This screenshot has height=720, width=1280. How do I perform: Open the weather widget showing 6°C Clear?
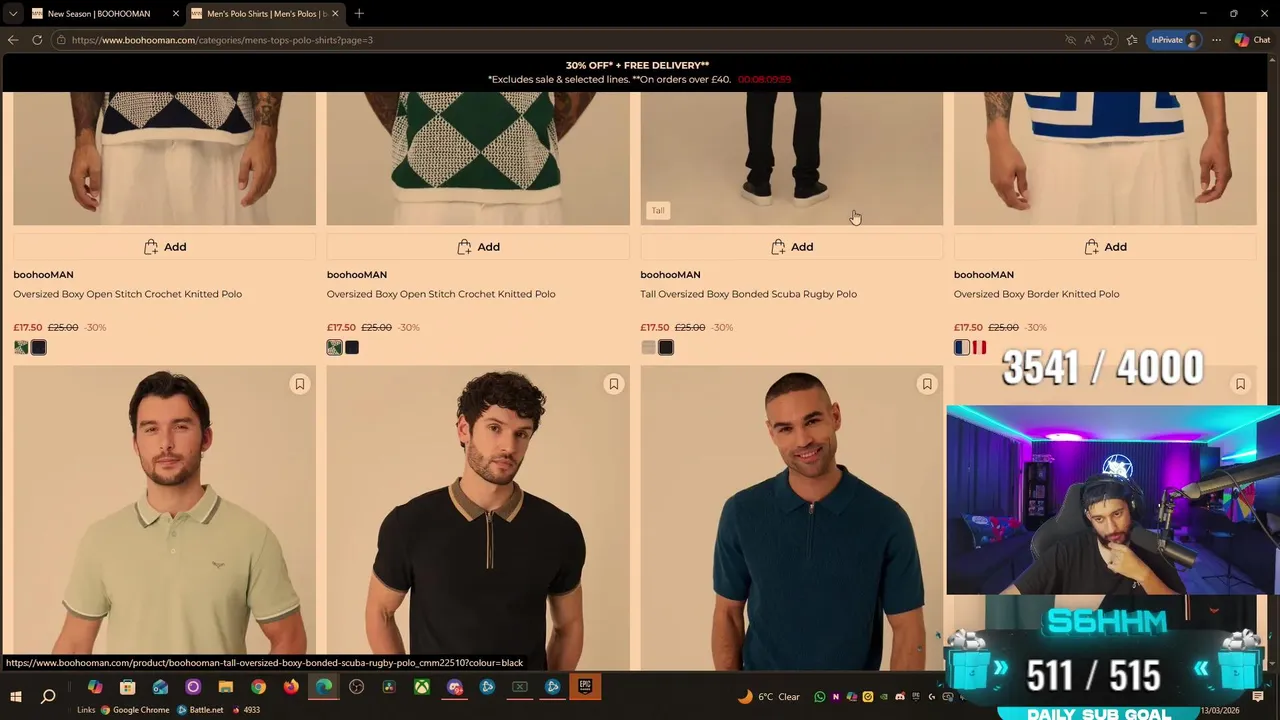(769, 697)
